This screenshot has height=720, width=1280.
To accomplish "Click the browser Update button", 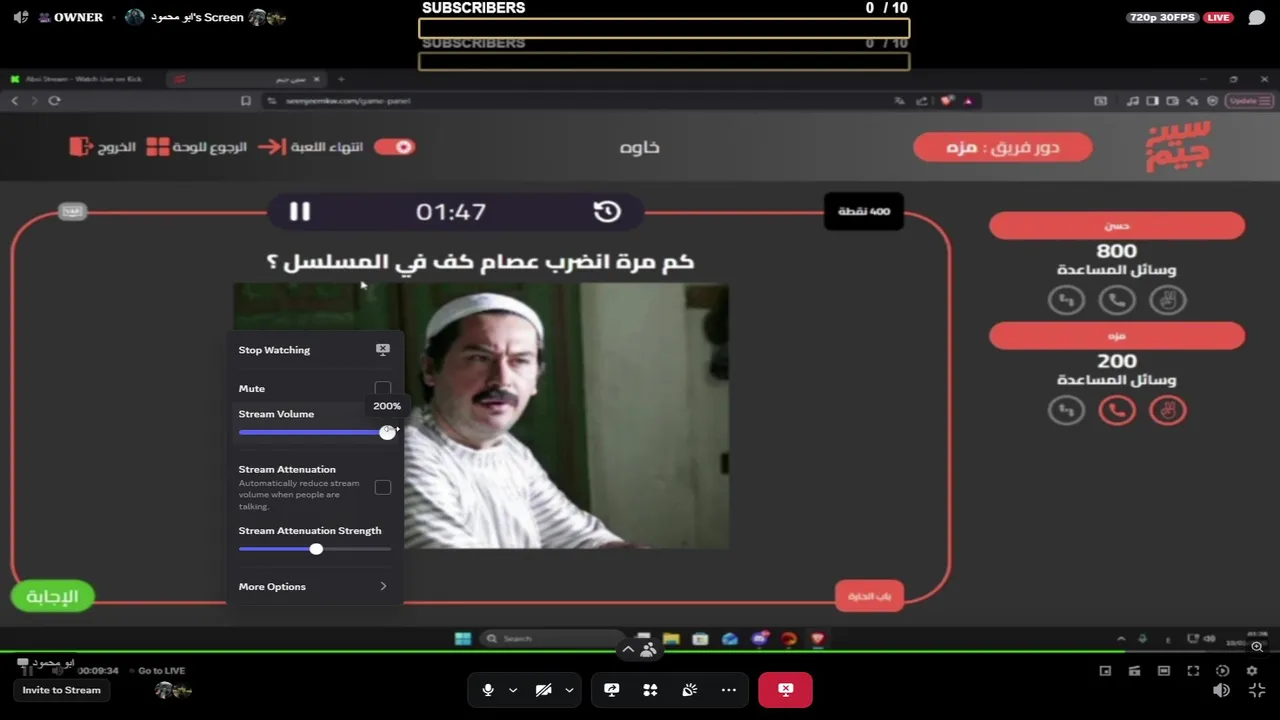I will (1249, 101).
